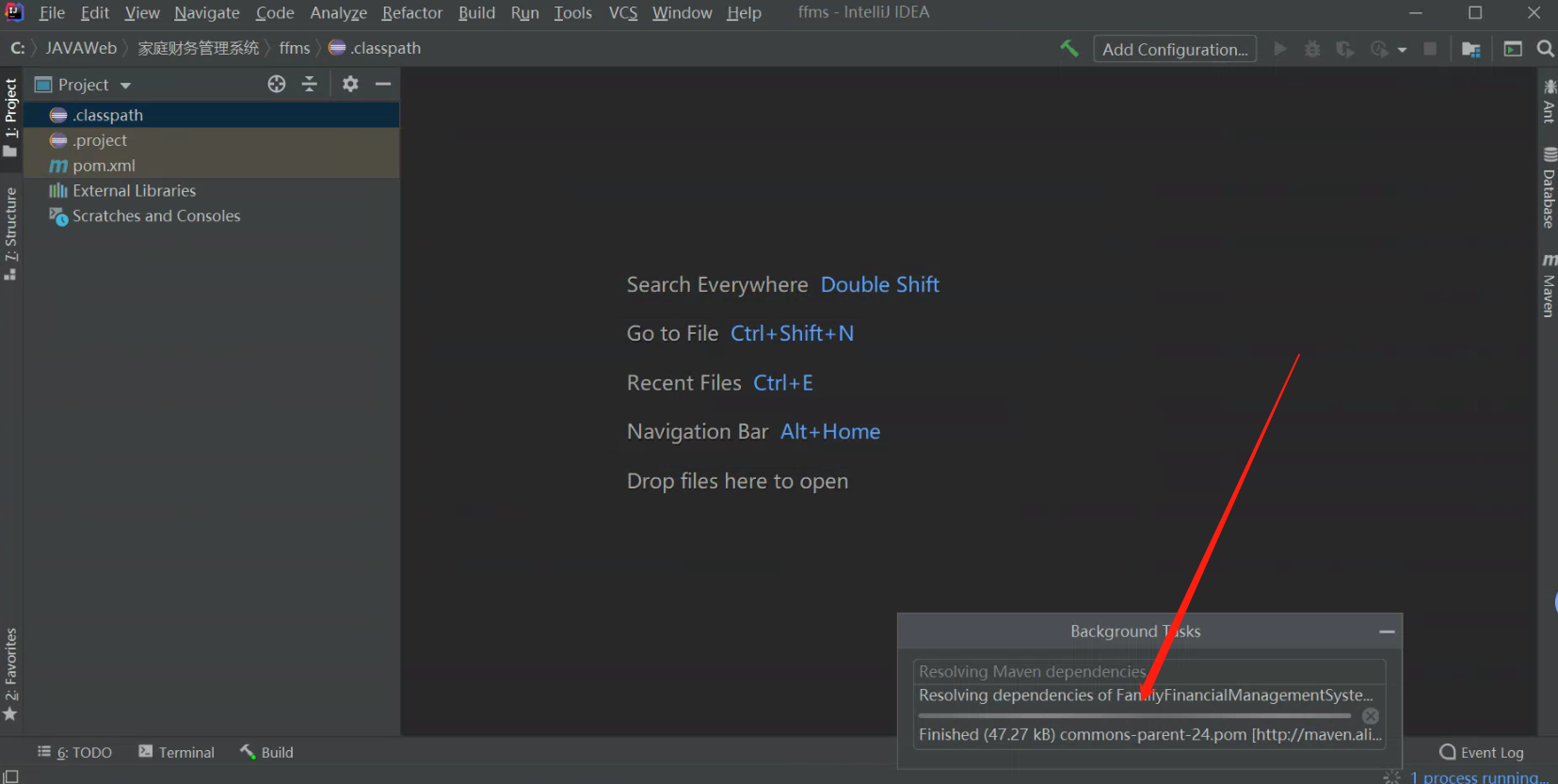Open the File menu
Screen dimensions: 1558x784
(x=52, y=13)
